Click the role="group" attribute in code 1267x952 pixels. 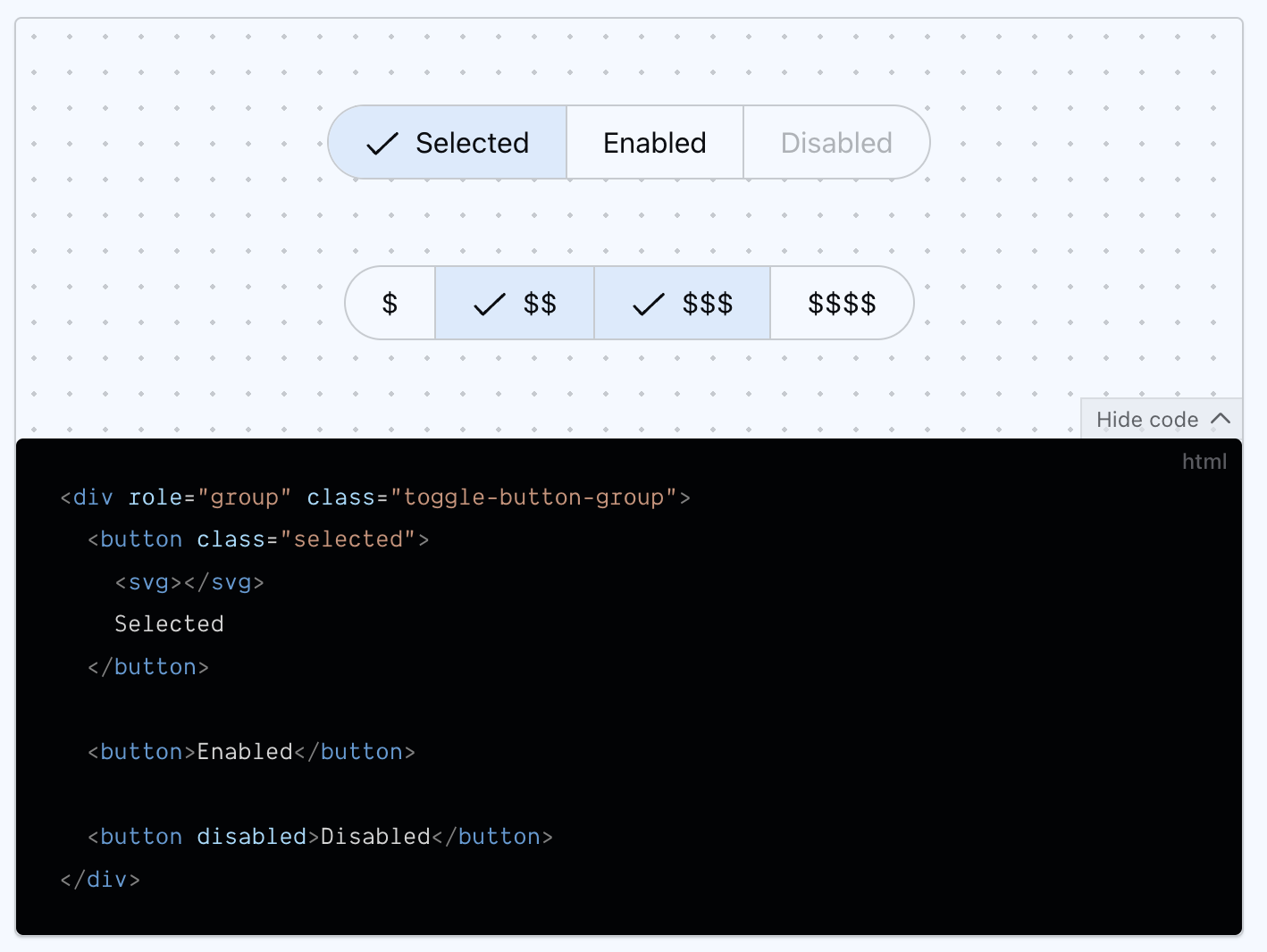point(210,497)
